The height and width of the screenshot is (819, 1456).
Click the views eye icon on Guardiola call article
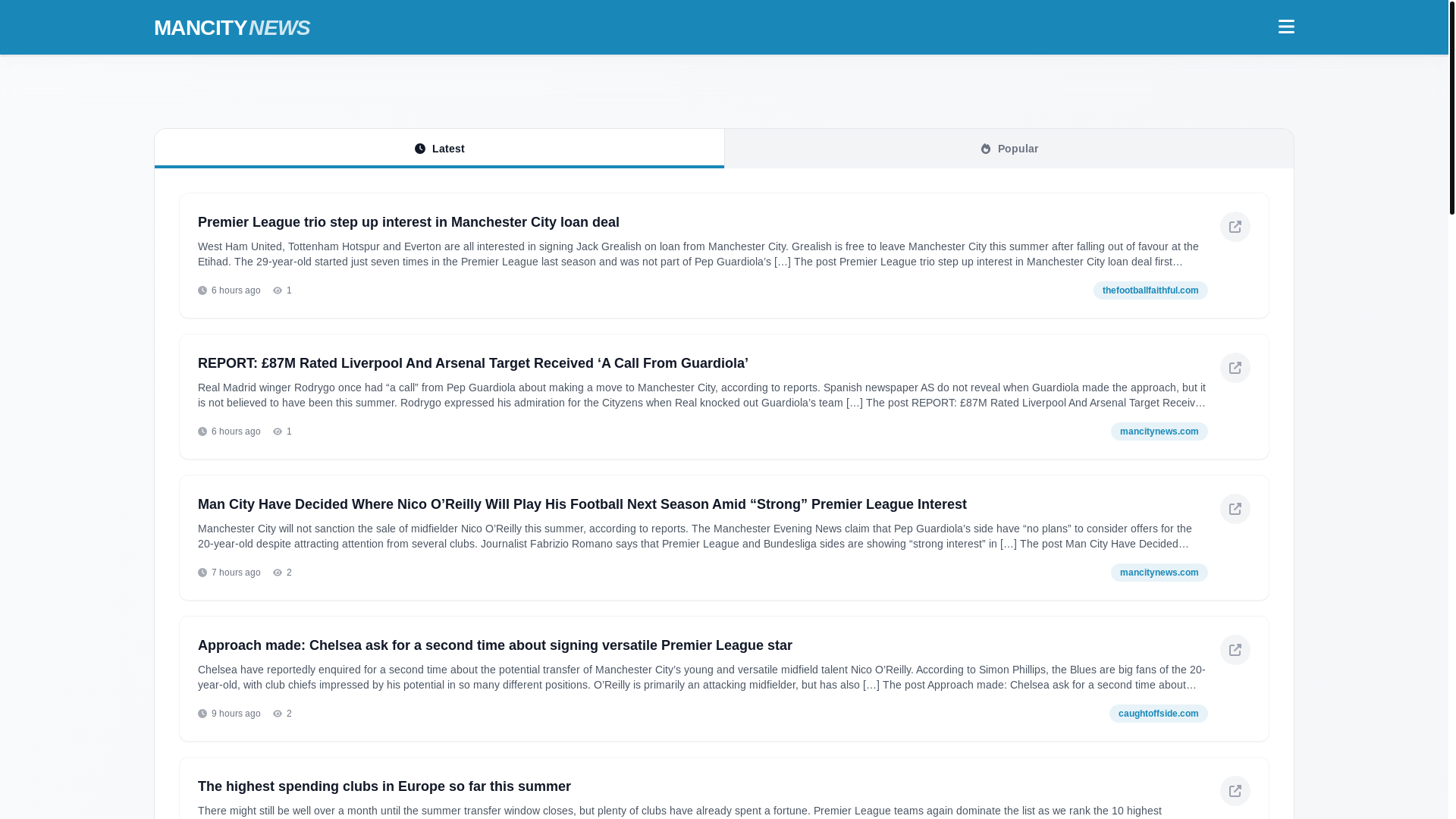278,431
